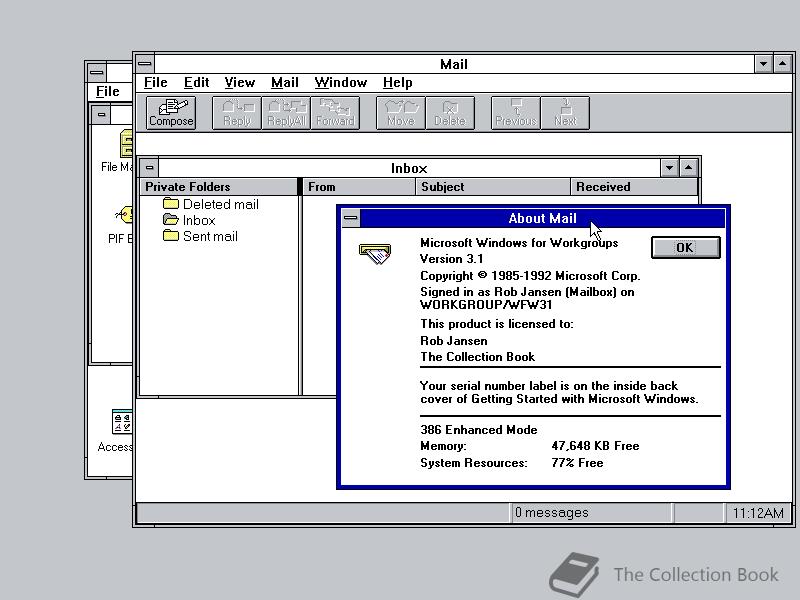Open the View menu
This screenshot has height=600, width=800.
coord(239,83)
